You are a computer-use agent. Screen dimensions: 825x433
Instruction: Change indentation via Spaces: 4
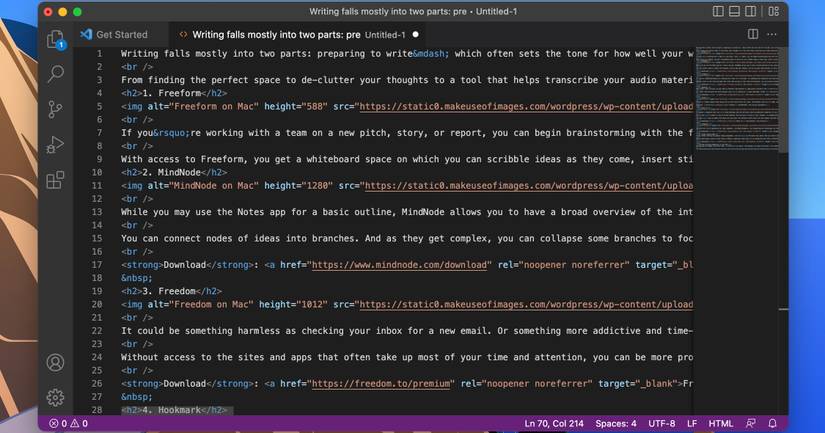coord(616,423)
